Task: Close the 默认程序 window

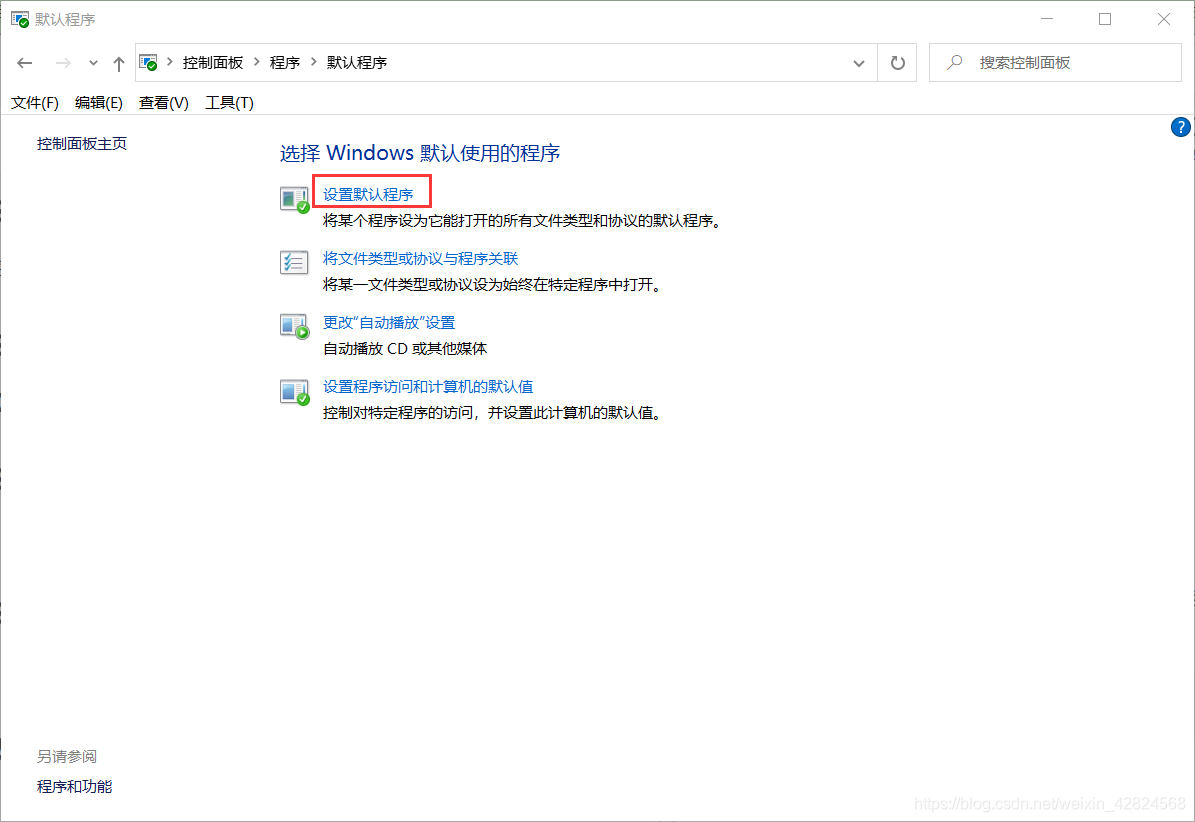Action: (x=1164, y=19)
